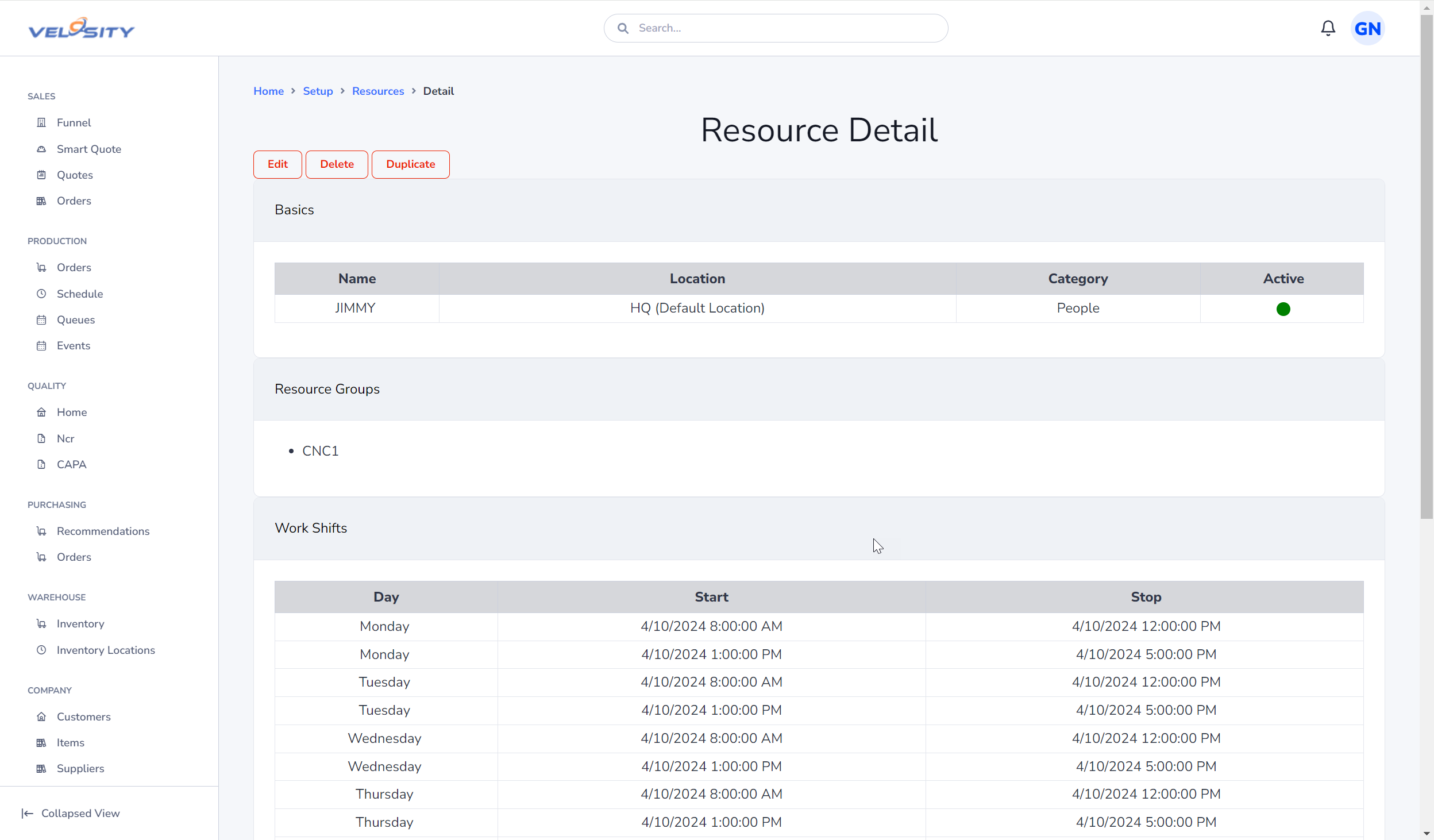This screenshot has width=1434, height=840.
Task: Go to Setup breadcrumb link
Action: [x=318, y=91]
